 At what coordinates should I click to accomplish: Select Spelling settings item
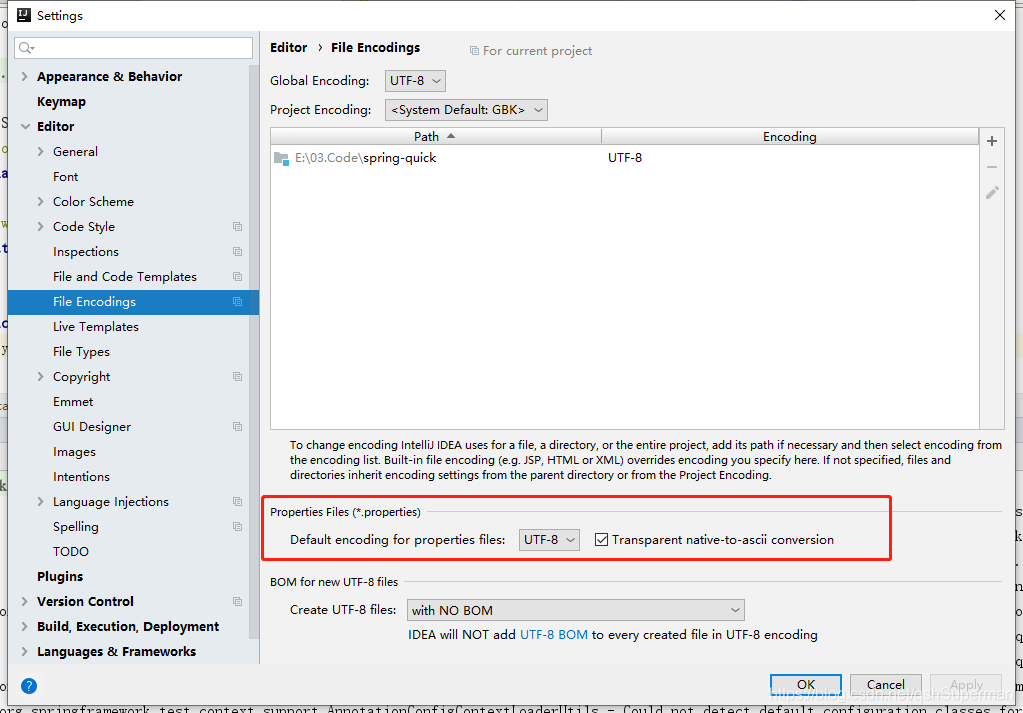[x=76, y=526]
